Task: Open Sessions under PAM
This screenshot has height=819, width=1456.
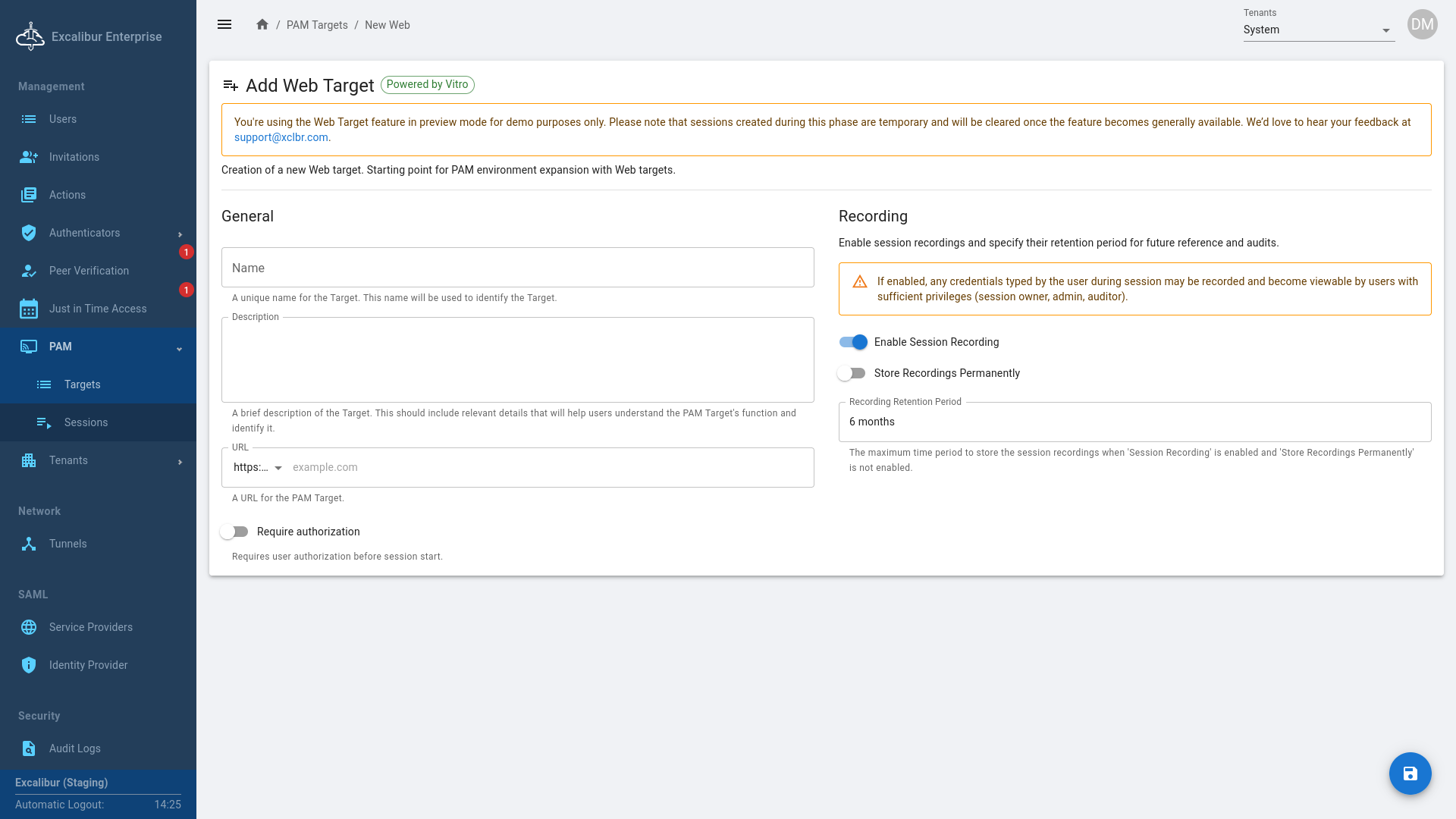Action: 86,422
